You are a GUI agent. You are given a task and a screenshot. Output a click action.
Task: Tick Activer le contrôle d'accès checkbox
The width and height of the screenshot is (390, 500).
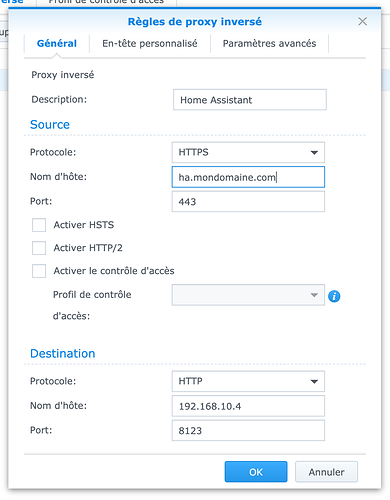pos(39,271)
